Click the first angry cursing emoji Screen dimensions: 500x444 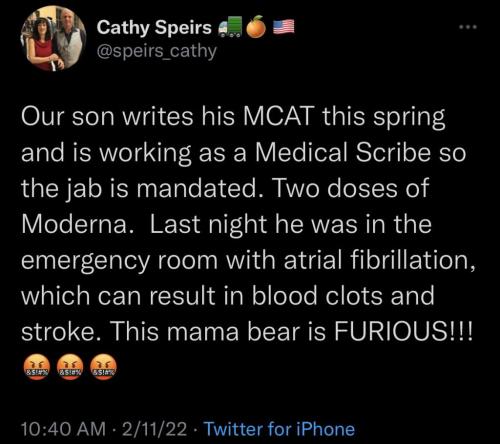point(36,367)
